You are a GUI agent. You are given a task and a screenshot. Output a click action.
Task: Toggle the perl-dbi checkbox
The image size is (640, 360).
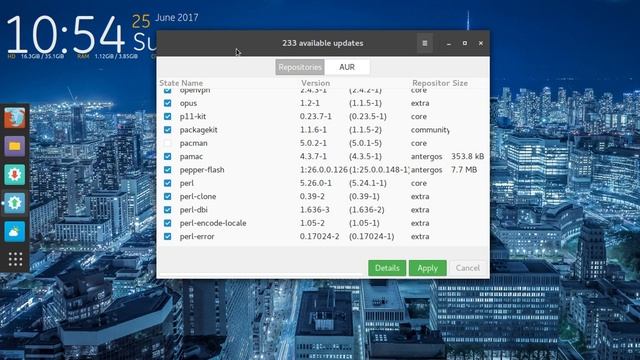point(167,210)
